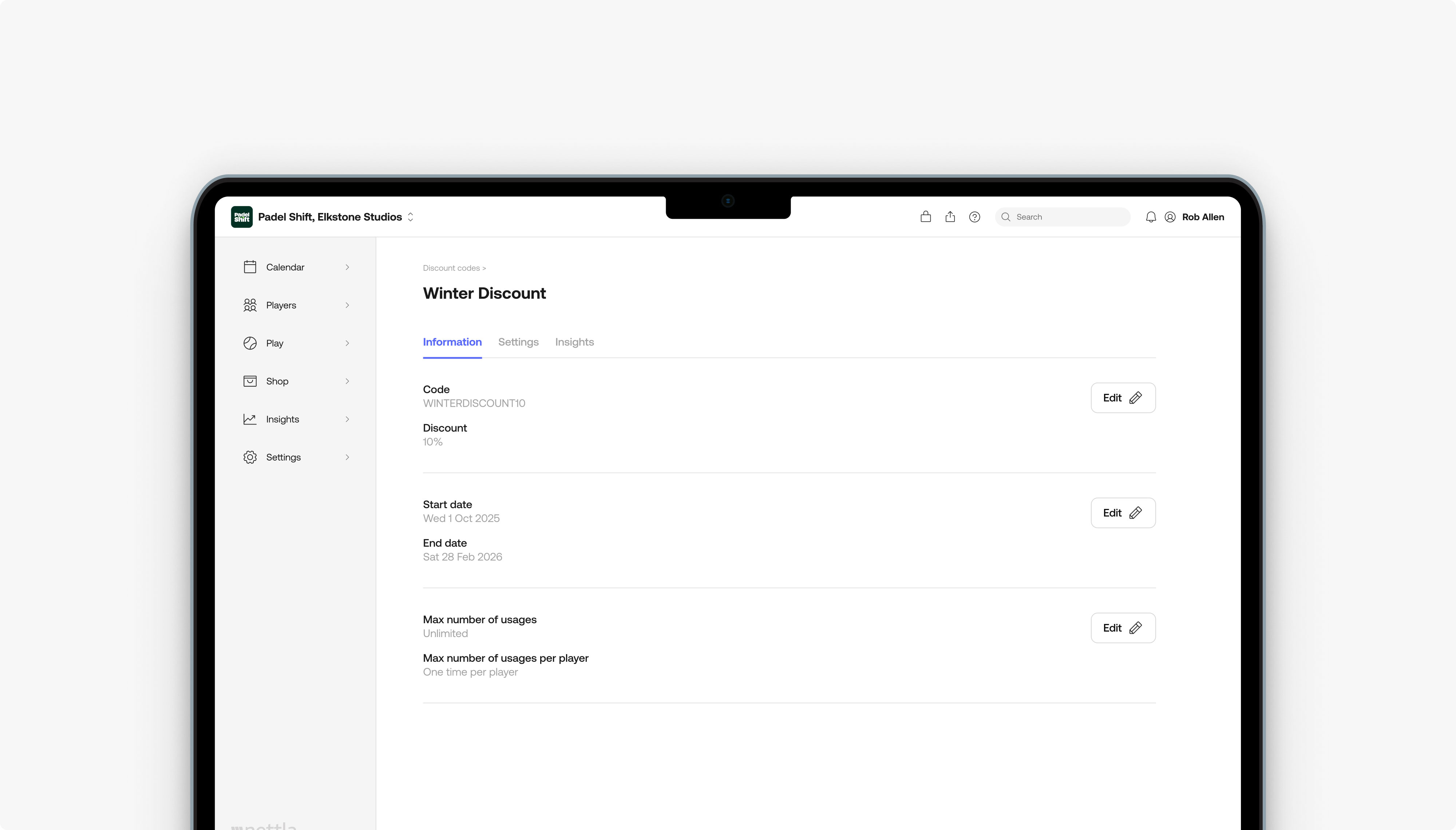Click the Settings gear icon in sidebar

[250, 457]
